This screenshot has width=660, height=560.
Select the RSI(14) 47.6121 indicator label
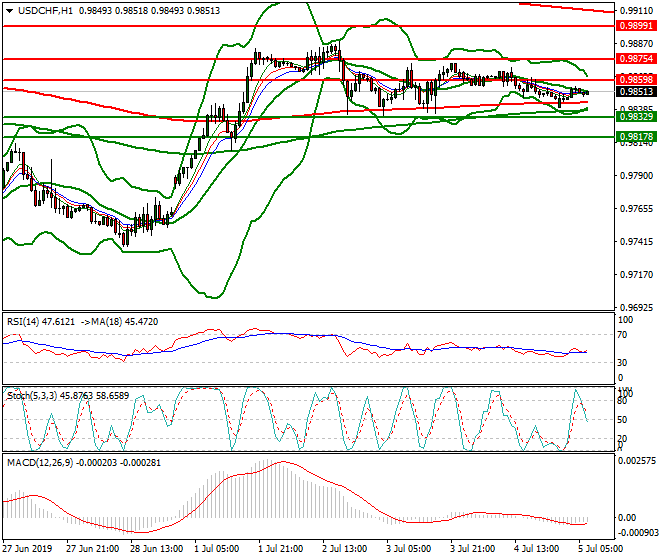click(41, 322)
